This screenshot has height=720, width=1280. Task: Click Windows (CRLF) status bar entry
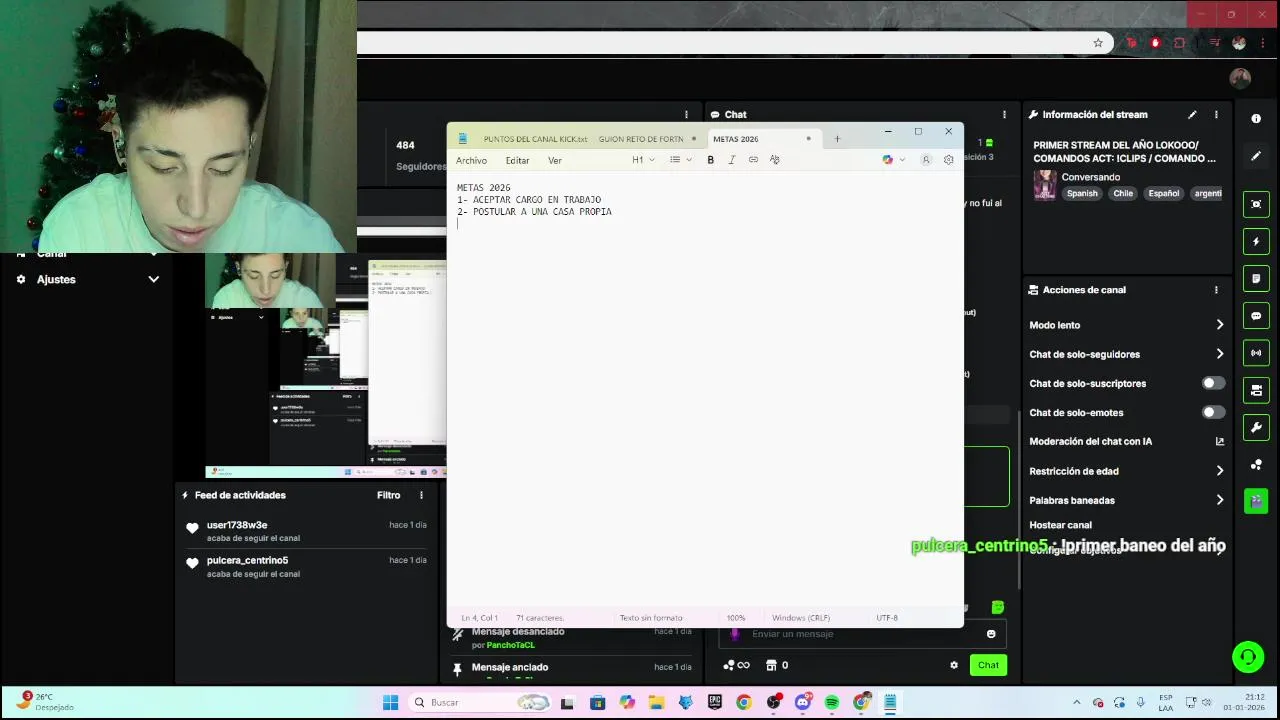pos(801,618)
